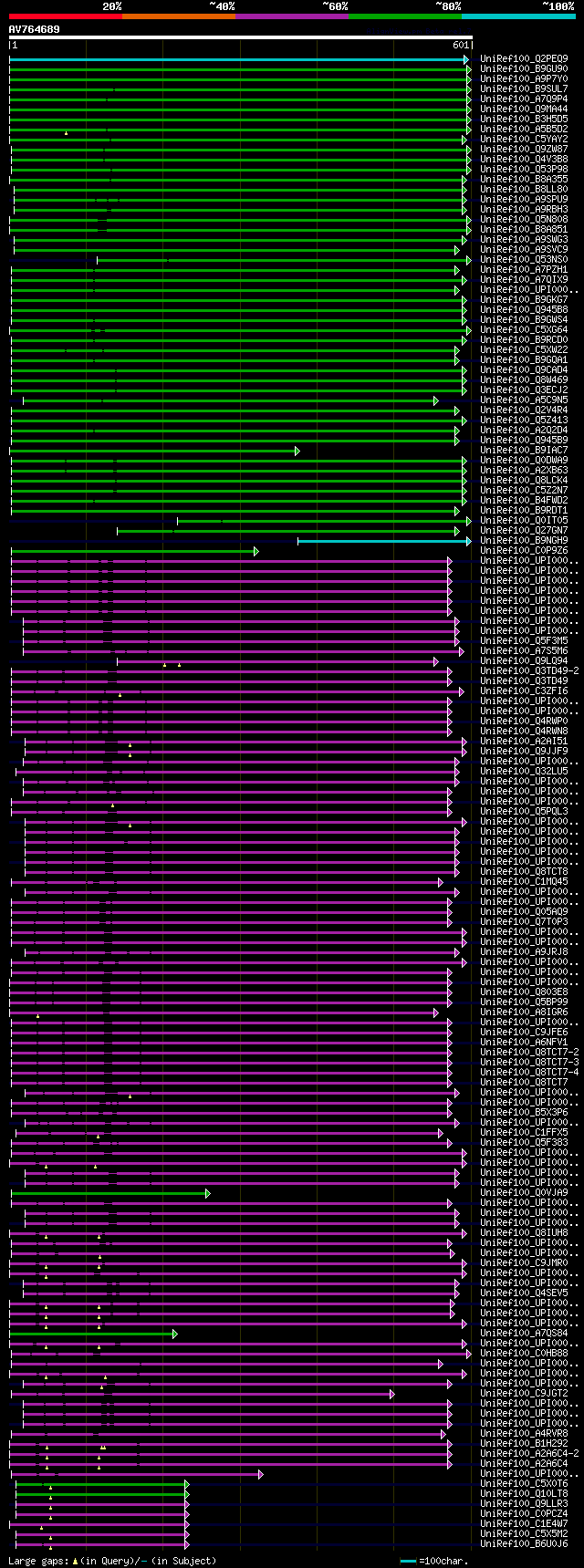Click the red ~20% identity legend segment
This screenshot has height=1568, width=584.
(66, 16)
